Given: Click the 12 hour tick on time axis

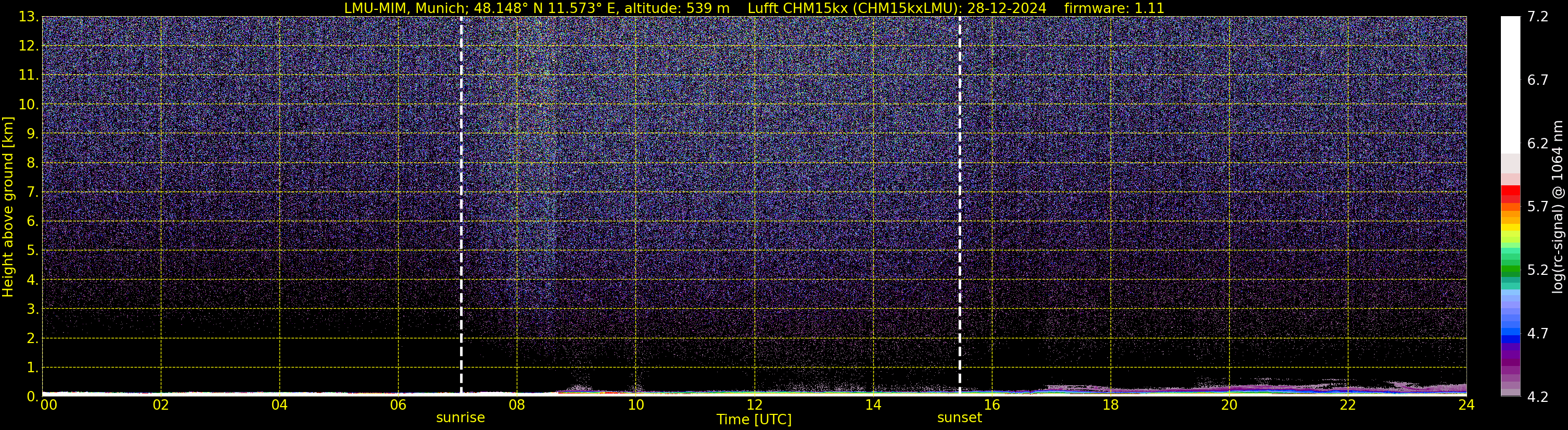Looking at the screenshot, I should 754,405.
